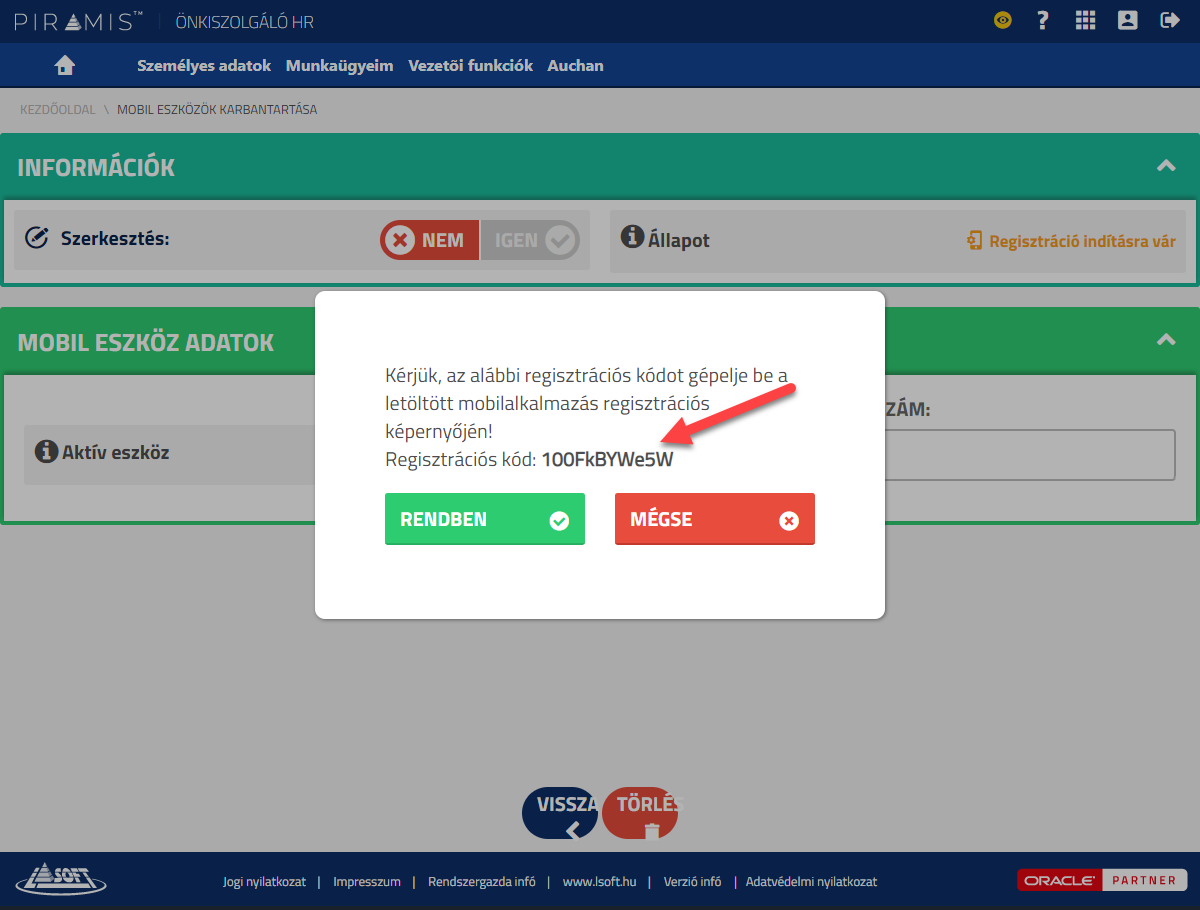This screenshot has width=1200, height=910.
Task: Collapse the Mobil eszköz adatok panel
Action: [x=1166, y=340]
